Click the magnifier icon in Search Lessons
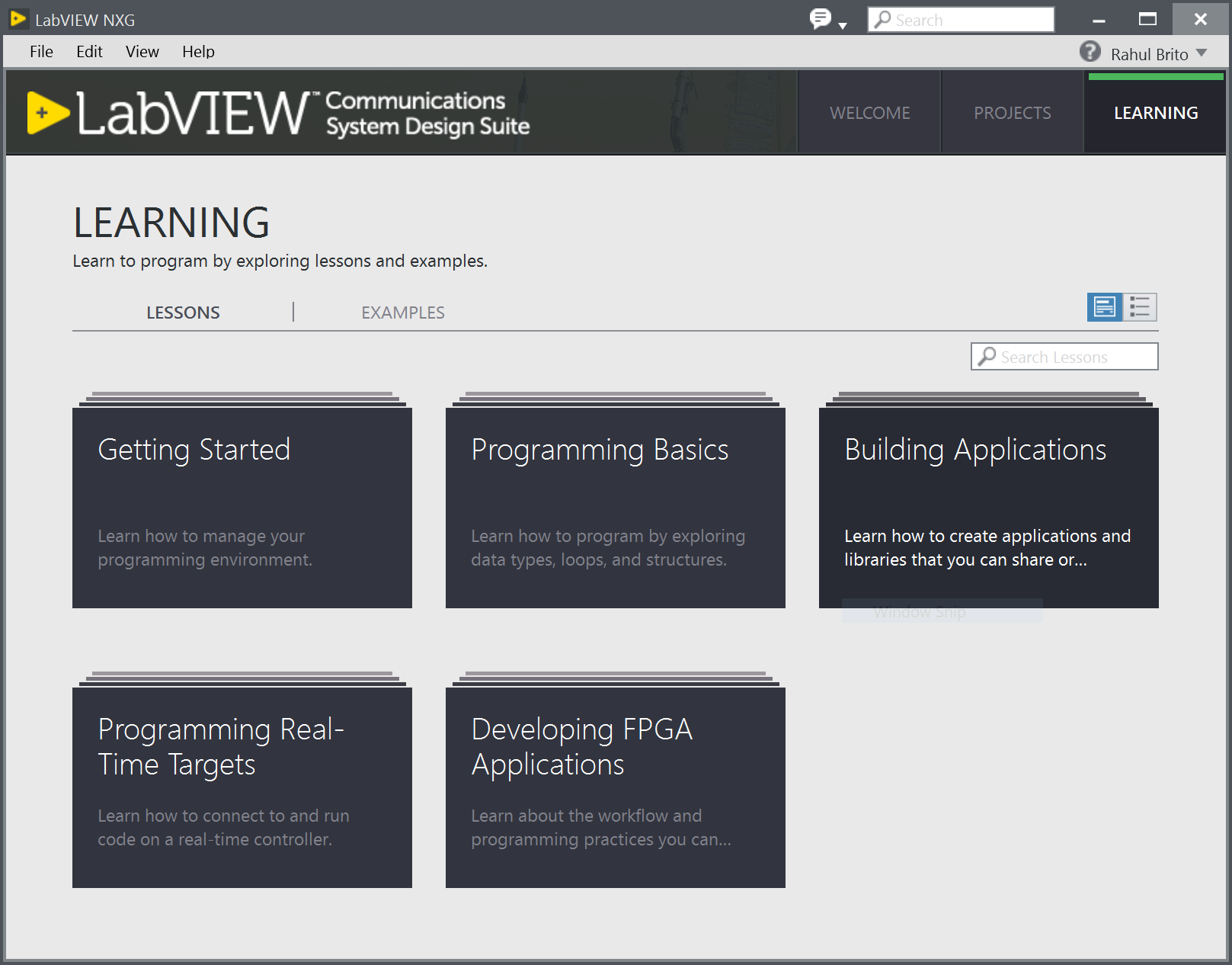 coord(987,357)
